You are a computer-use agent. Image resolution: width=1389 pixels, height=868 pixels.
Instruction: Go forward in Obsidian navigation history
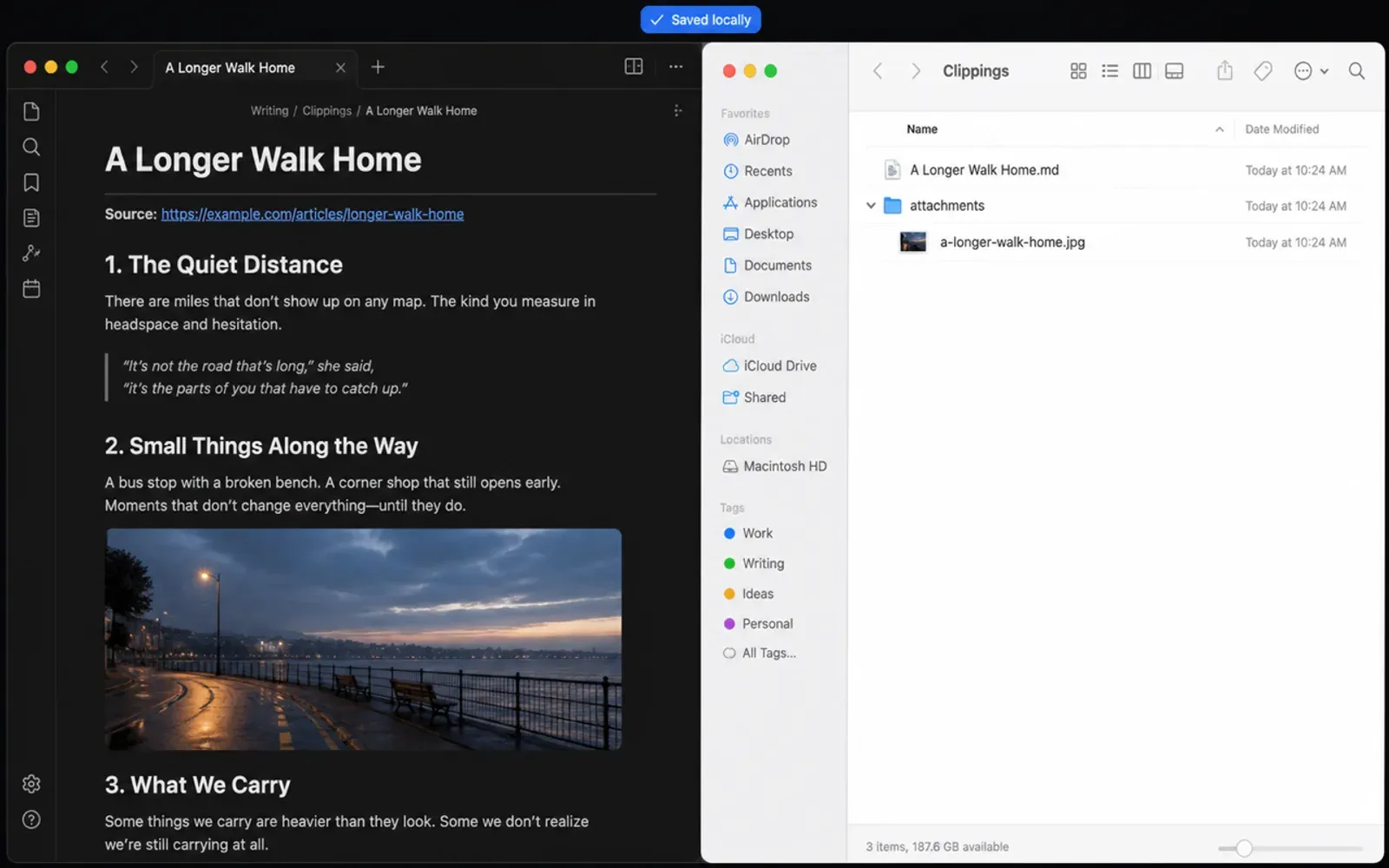tap(134, 67)
